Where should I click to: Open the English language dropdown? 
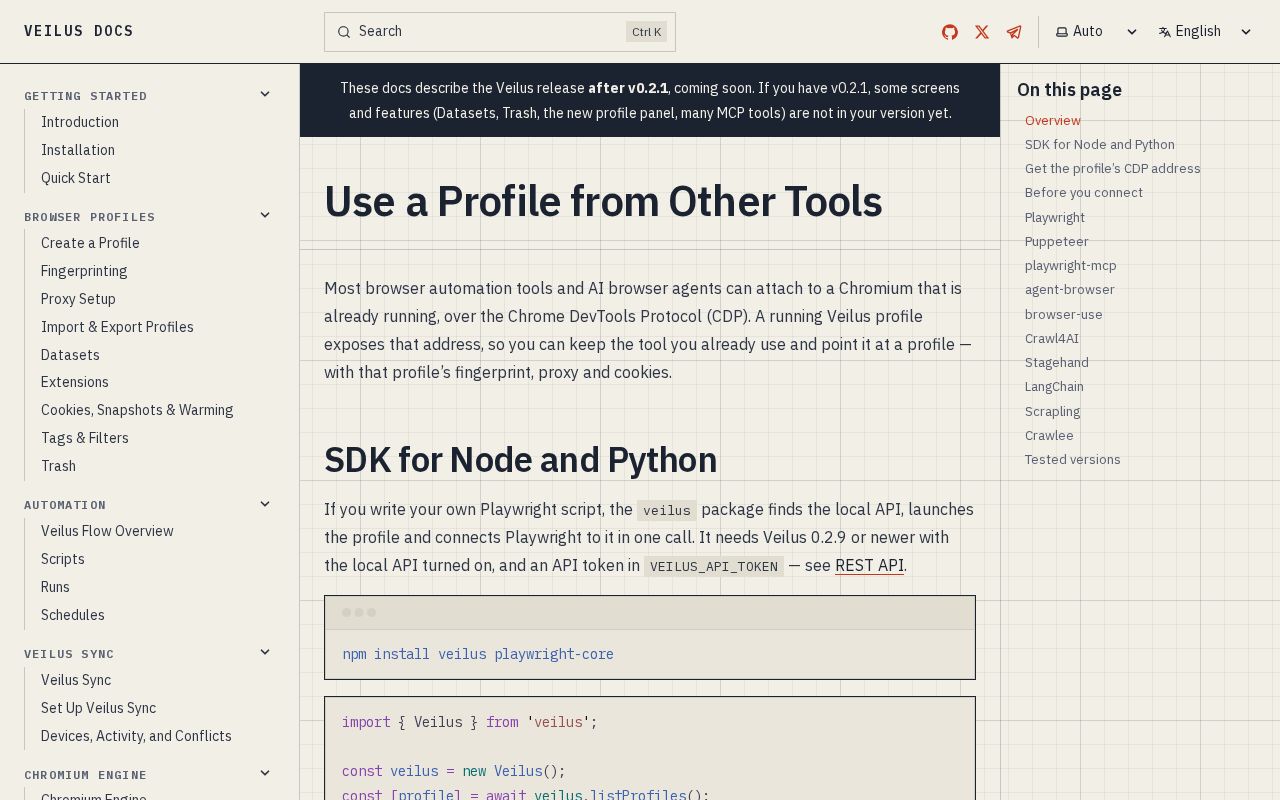(1205, 32)
